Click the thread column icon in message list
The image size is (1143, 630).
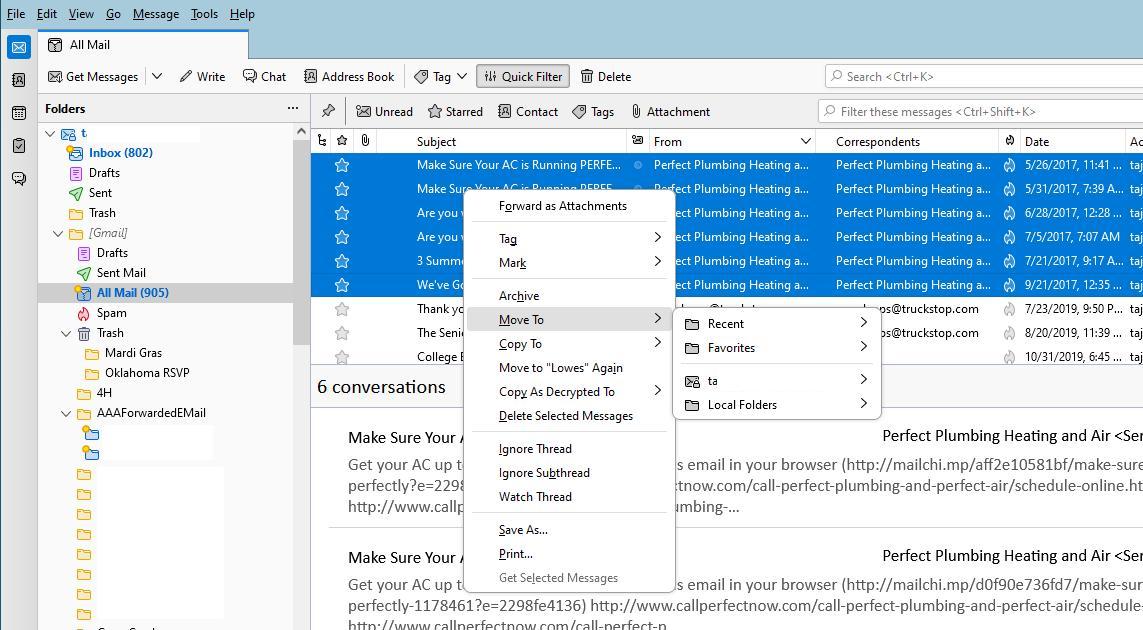pyautogui.click(x=322, y=141)
